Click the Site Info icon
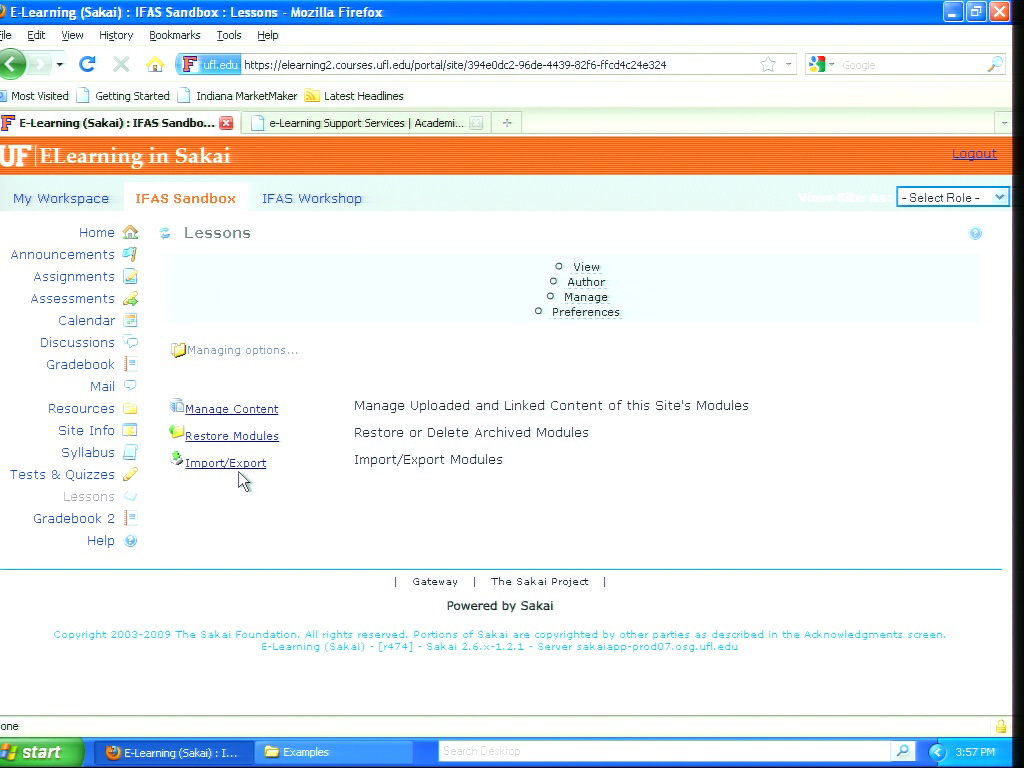 click(x=131, y=430)
